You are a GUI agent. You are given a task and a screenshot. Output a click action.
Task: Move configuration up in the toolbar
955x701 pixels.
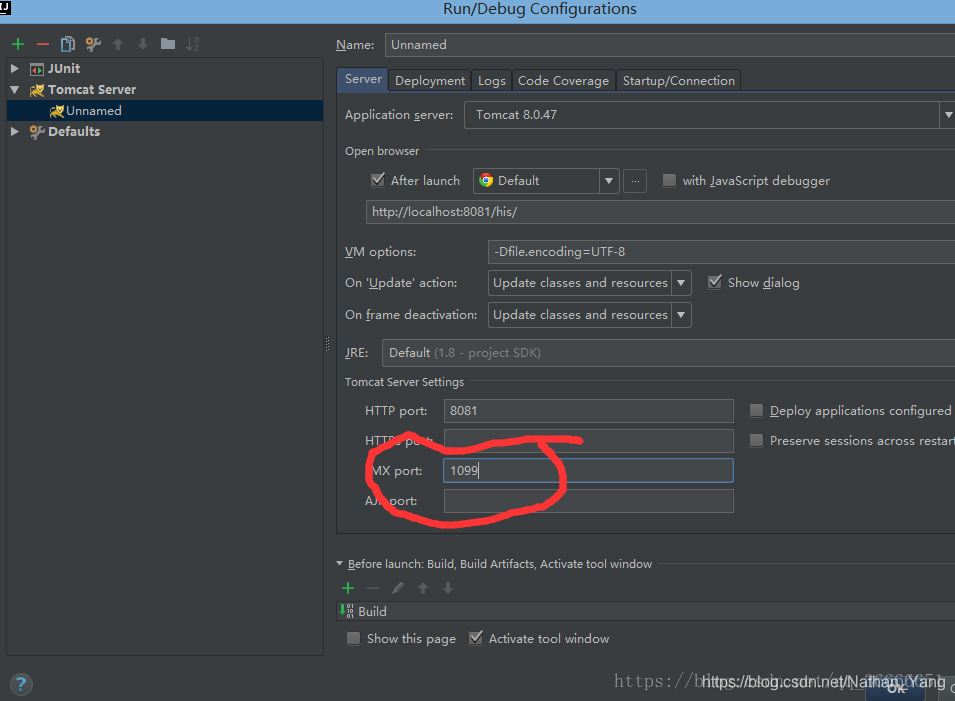click(118, 44)
